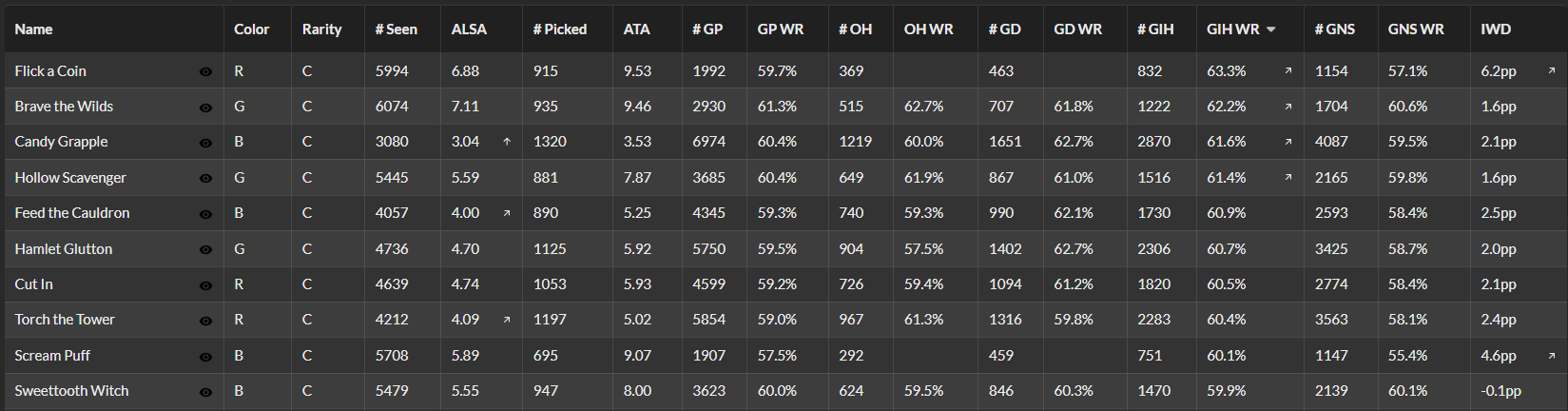Click the eye icon for Scream Puff
The height and width of the screenshot is (411, 1568).
click(x=205, y=357)
